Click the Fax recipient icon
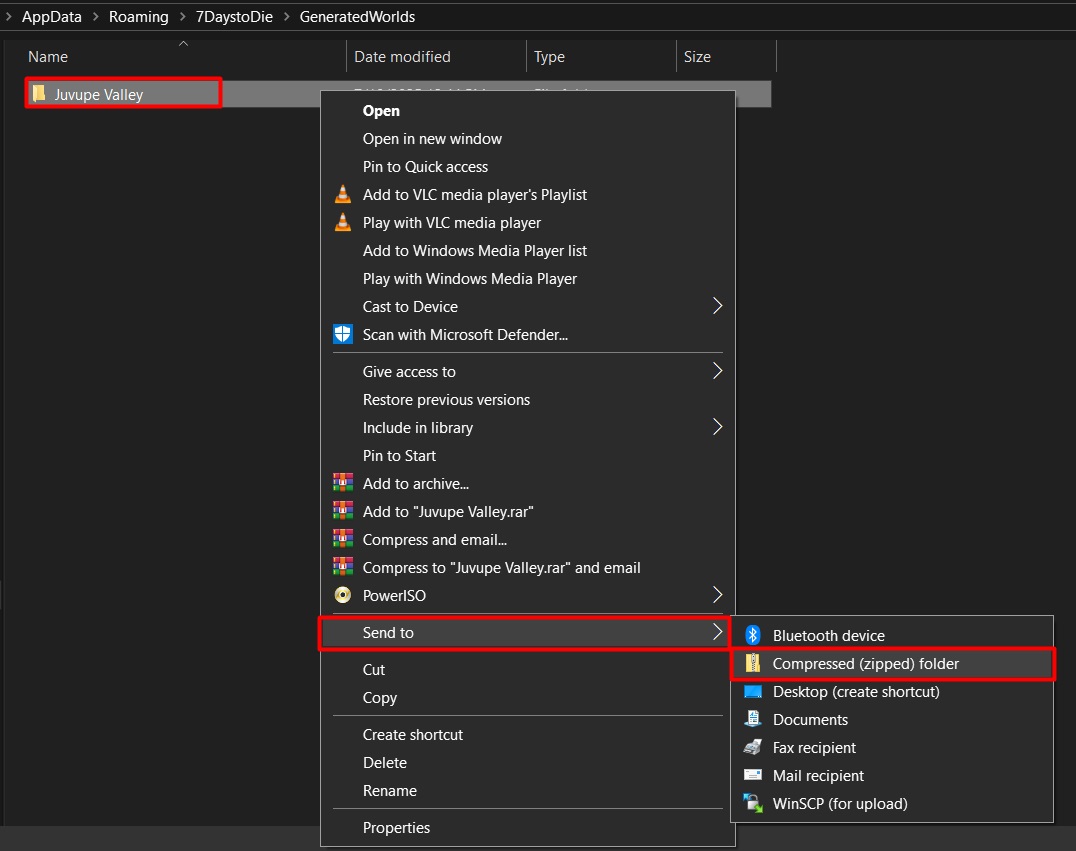 754,748
